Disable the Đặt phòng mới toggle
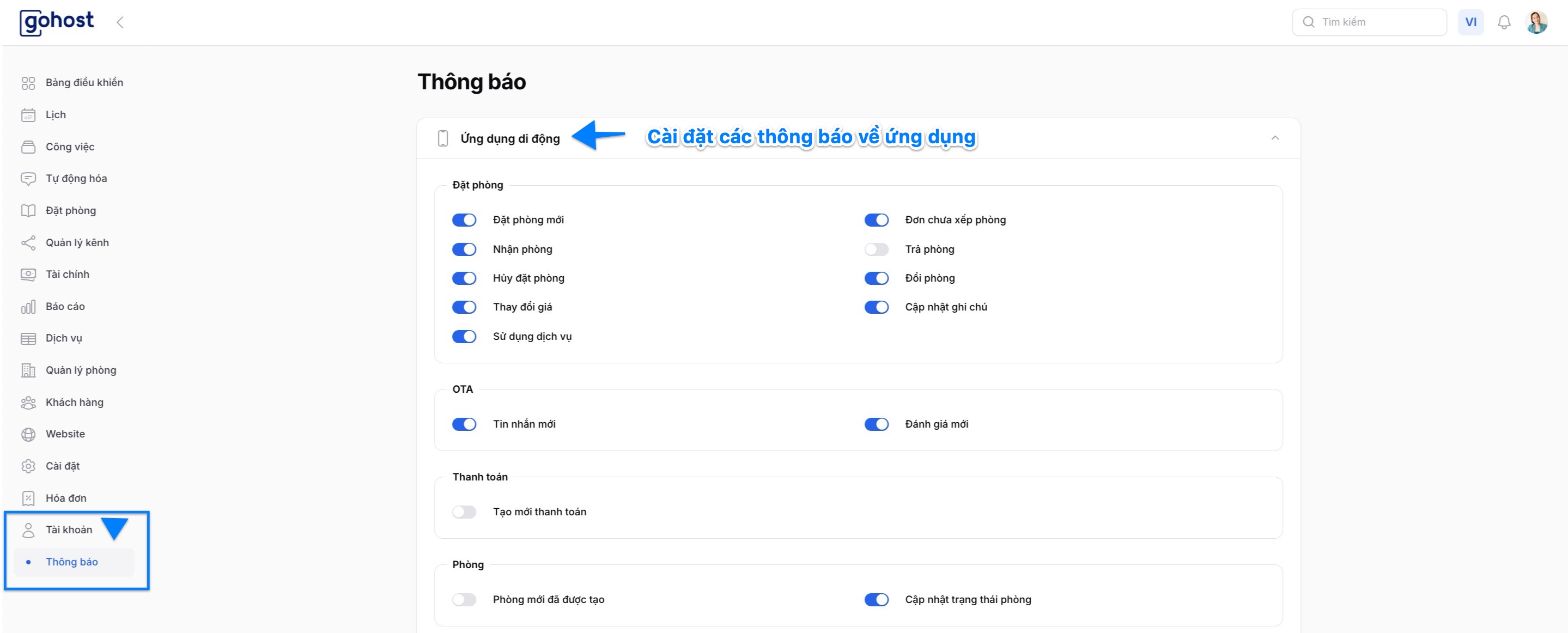The image size is (1568, 633). click(x=464, y=220)
